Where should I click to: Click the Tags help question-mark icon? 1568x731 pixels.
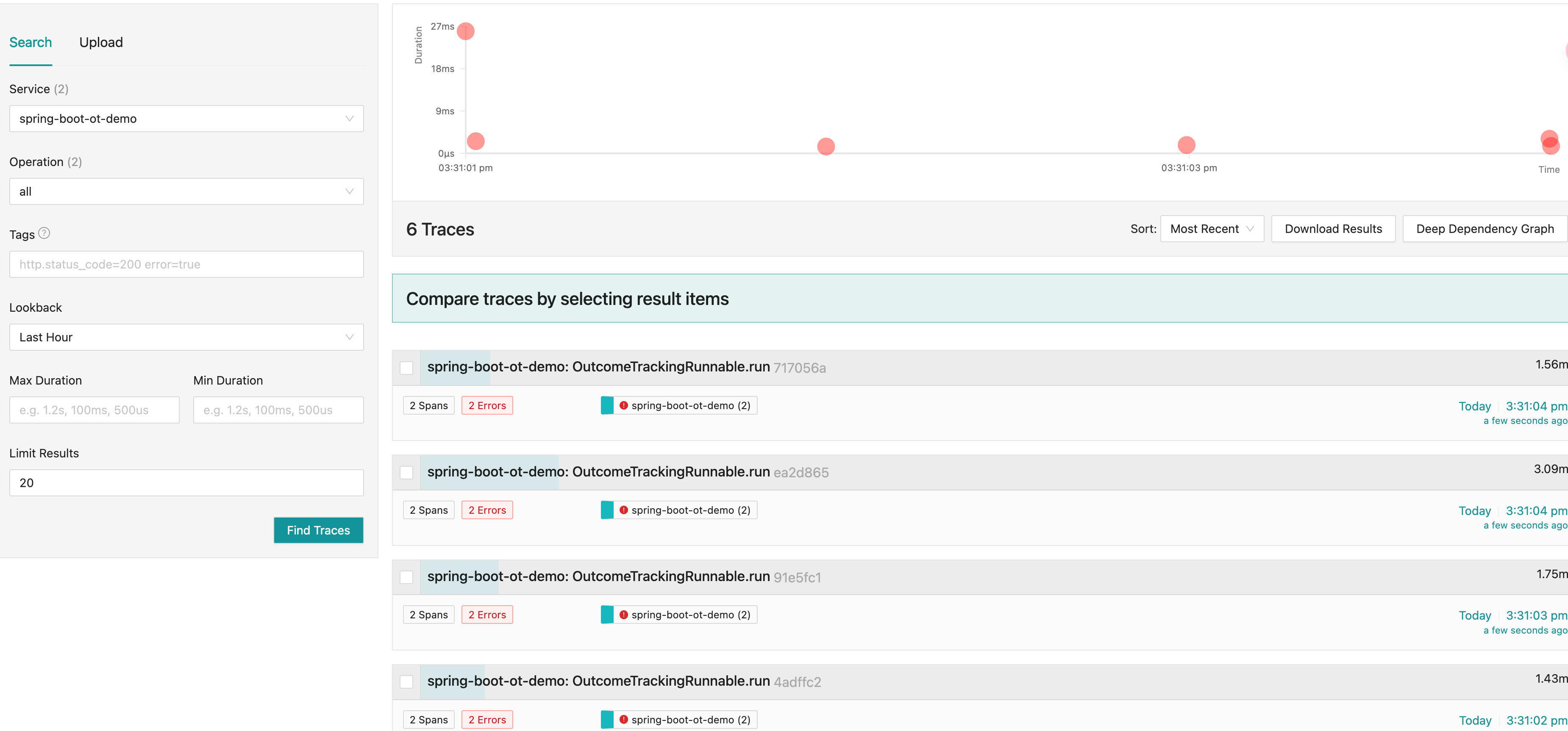(44, 233)
